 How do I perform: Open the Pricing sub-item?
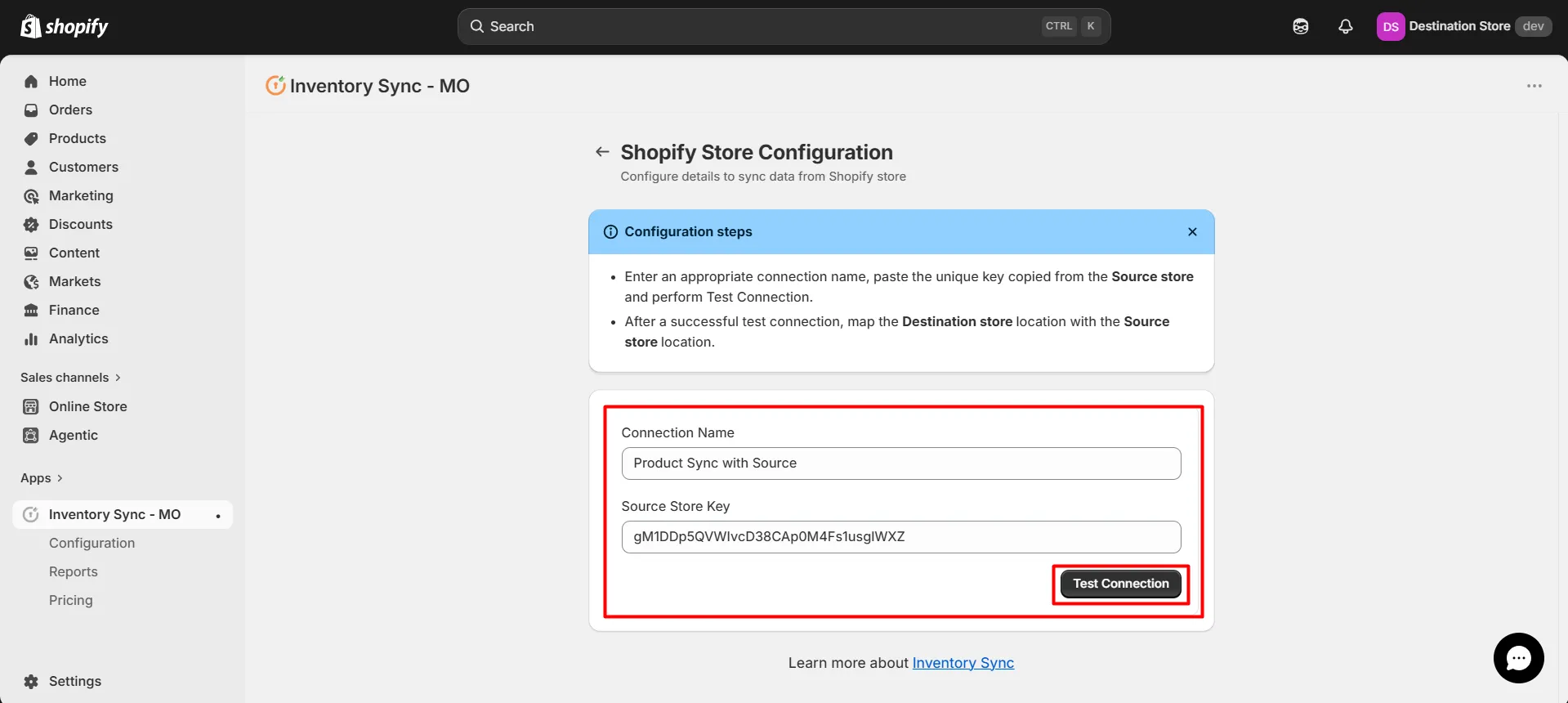[71, 600]
